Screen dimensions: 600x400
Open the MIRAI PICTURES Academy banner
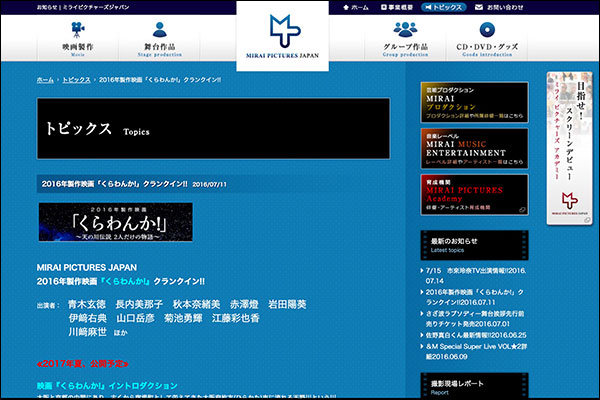tap(475, 193)
